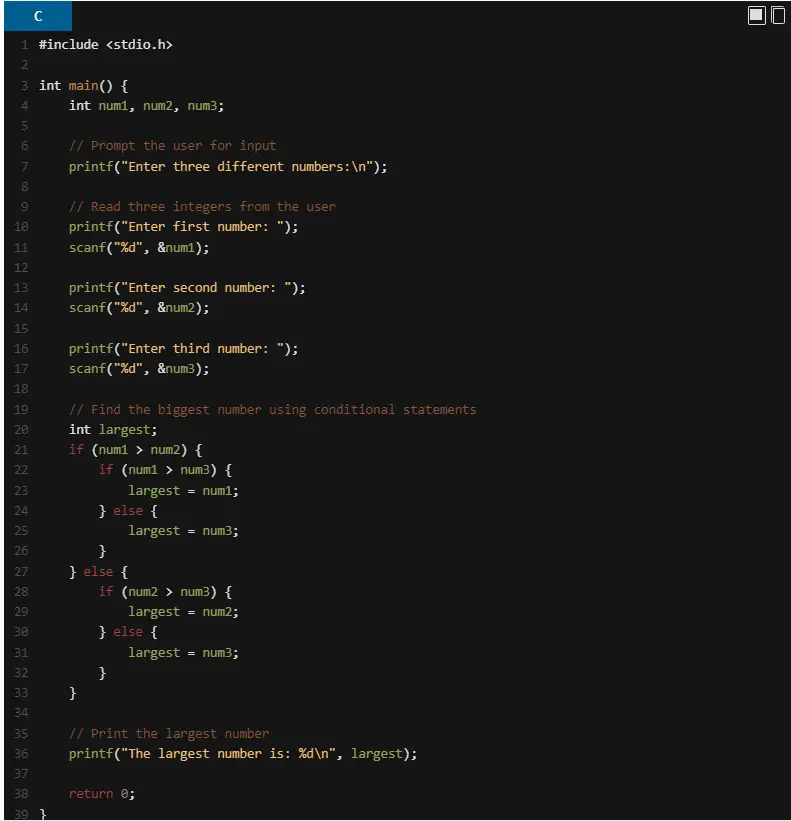Click 'largest = num3;' on line 31
Image resolution: width=791 pixels, height=821 pixels.
pos(183,653)
